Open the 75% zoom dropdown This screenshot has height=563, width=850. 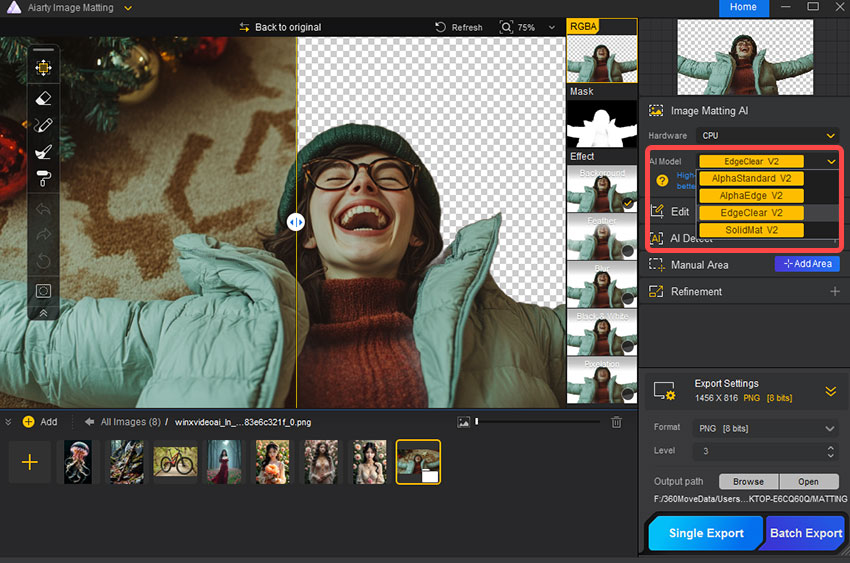[551, 27]
